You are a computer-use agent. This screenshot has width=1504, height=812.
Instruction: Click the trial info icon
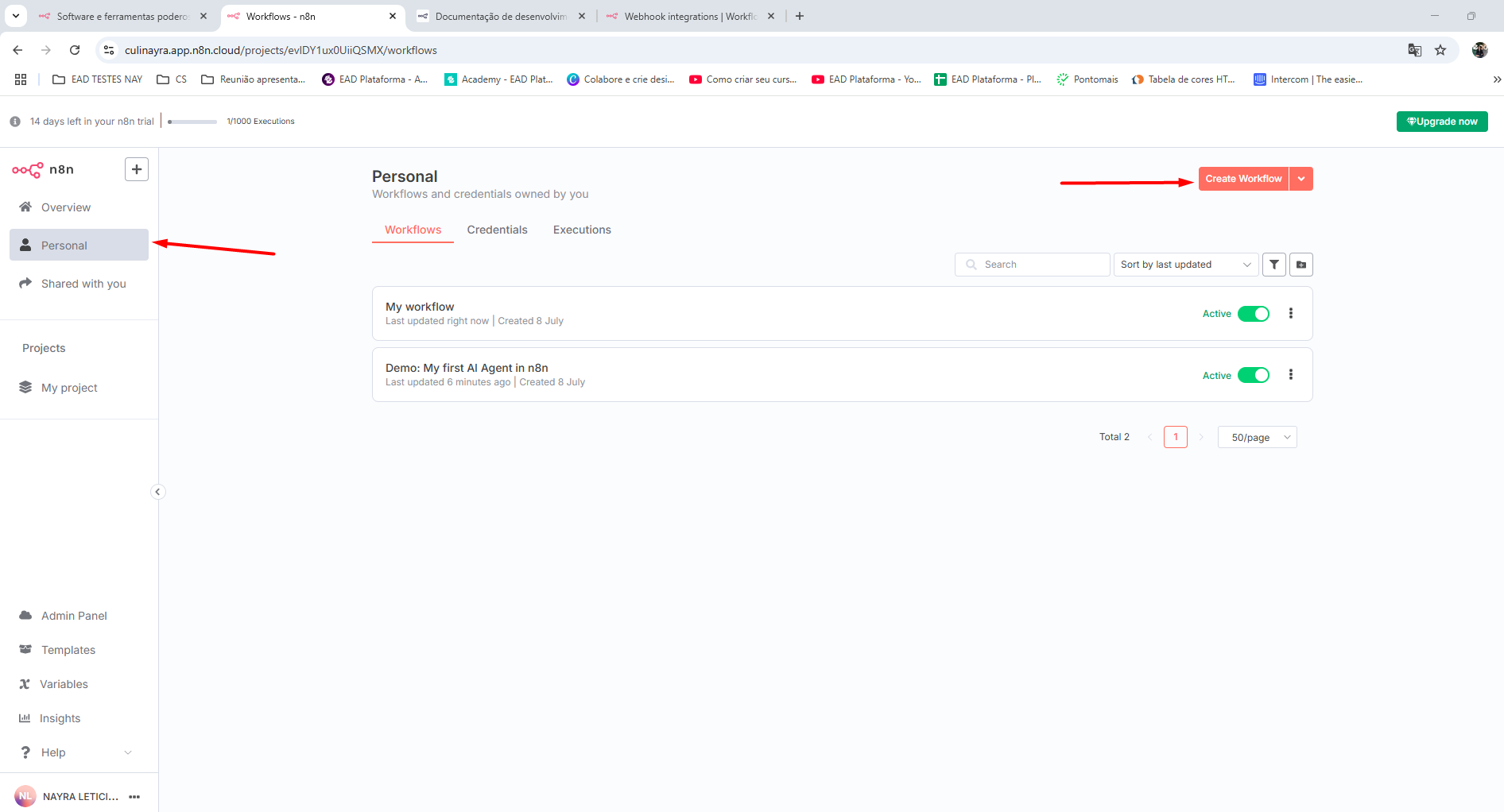(x=15, y=122)
